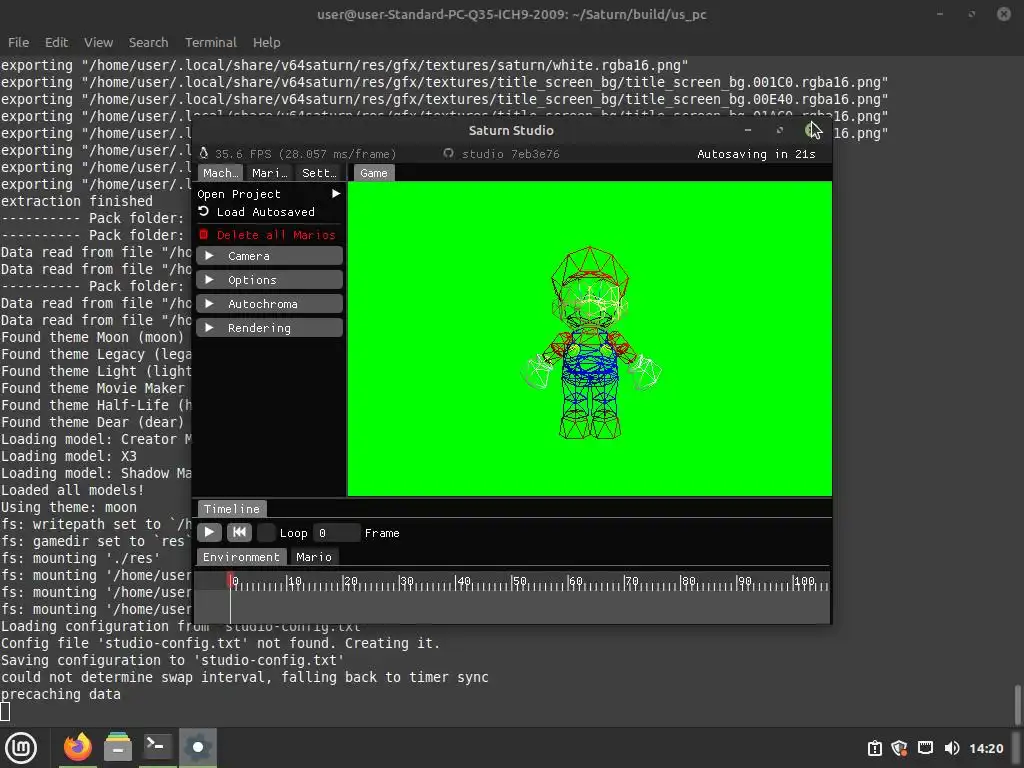Viewport: 1024px width, 768px height.
Task: Switch to the terminal taskbar item
Action: pyautogui.click(x=157, y=748)
